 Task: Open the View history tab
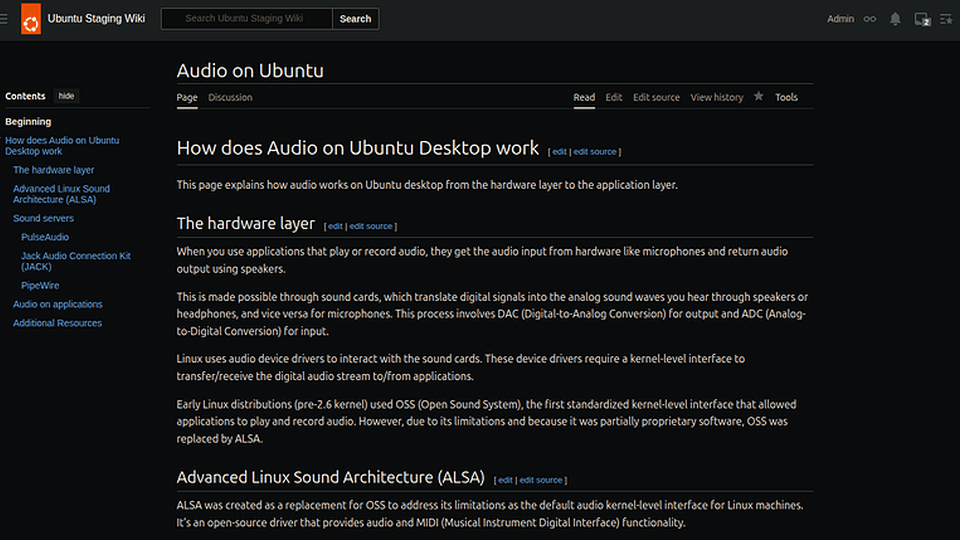(717, 97)
